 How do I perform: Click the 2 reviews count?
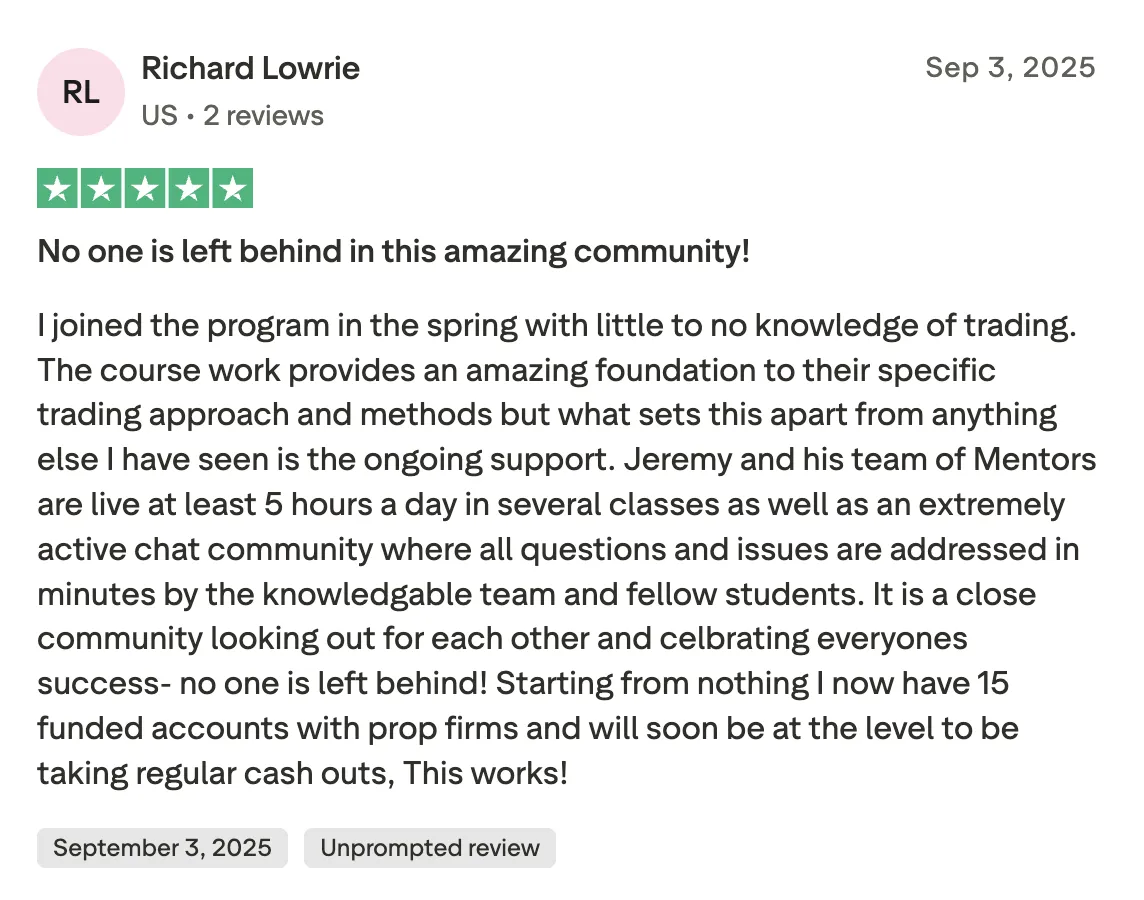tap(263, 115)
